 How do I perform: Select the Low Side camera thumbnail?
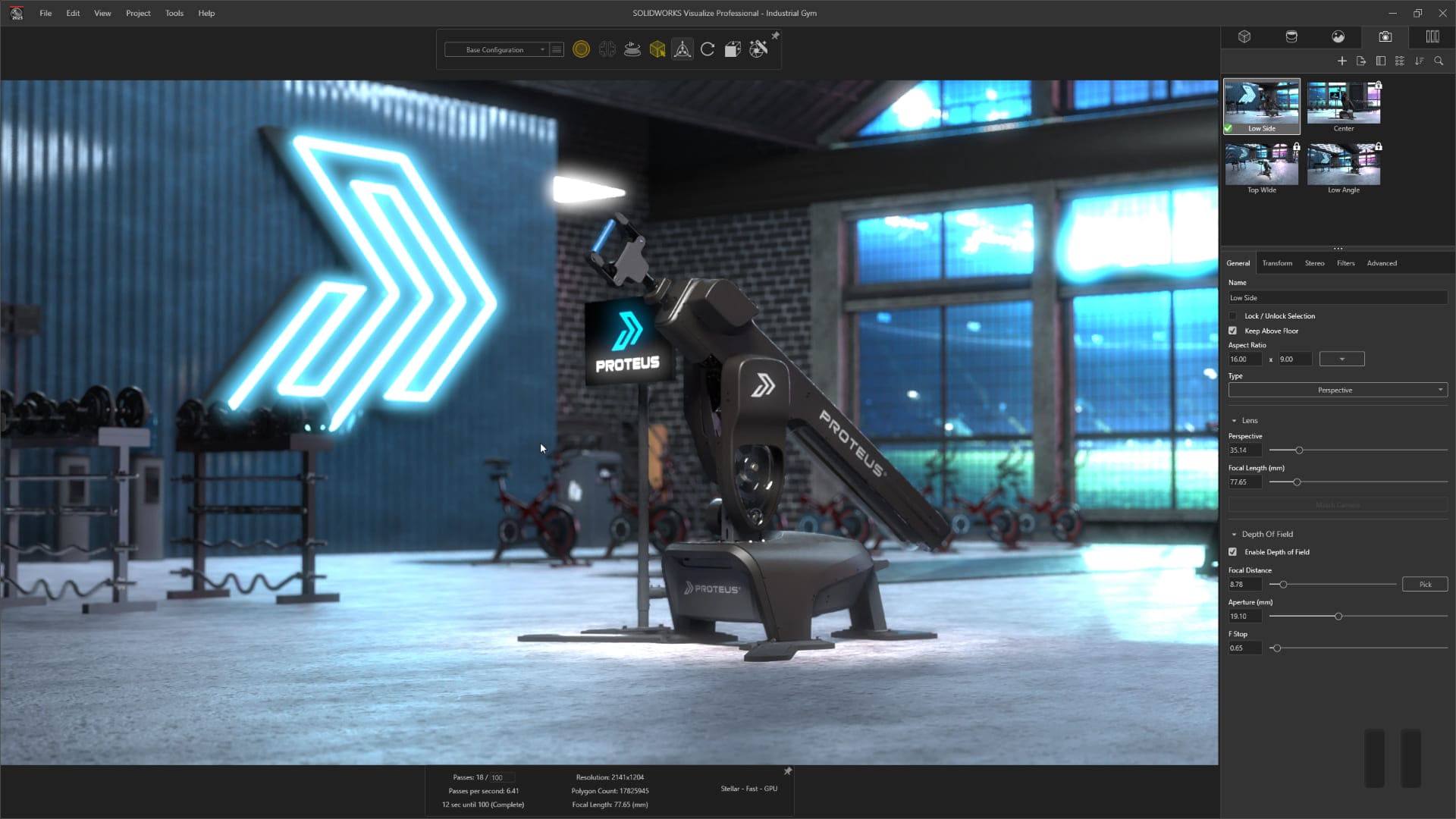coord(1261,106)
